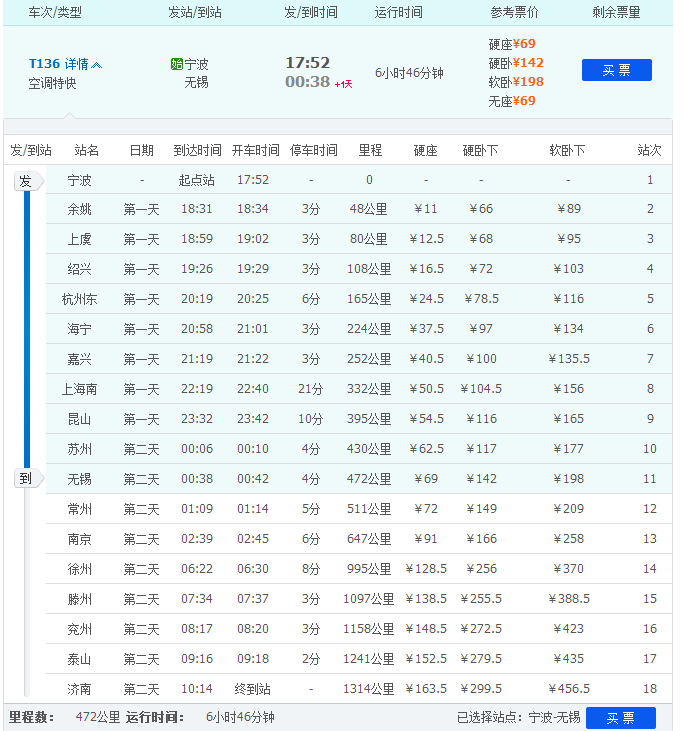Click the 已选择站点 宁波-无锡 text
Image resolution: width=683 pixels, height=731 pixels.
[518, 717]
